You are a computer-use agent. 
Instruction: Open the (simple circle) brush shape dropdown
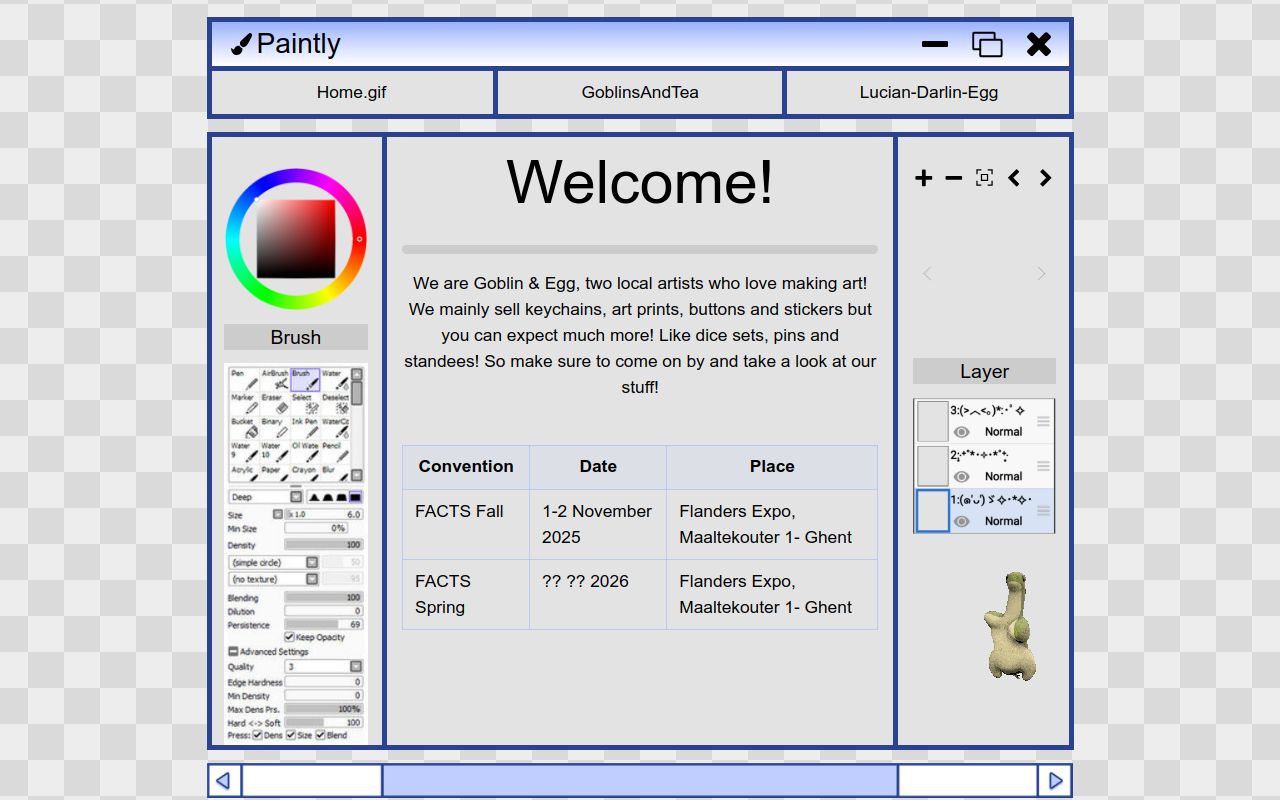(x=312, y=563)
